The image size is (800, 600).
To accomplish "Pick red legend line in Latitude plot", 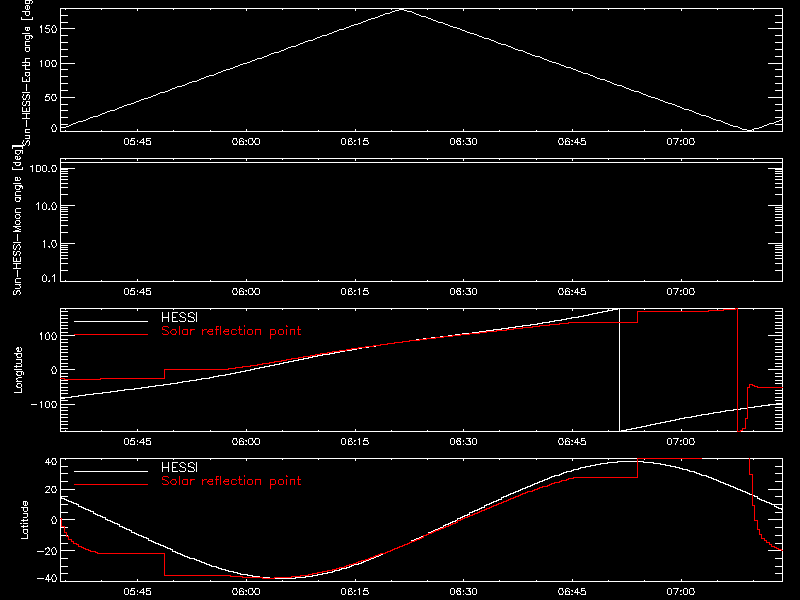I will coord(111,485).
